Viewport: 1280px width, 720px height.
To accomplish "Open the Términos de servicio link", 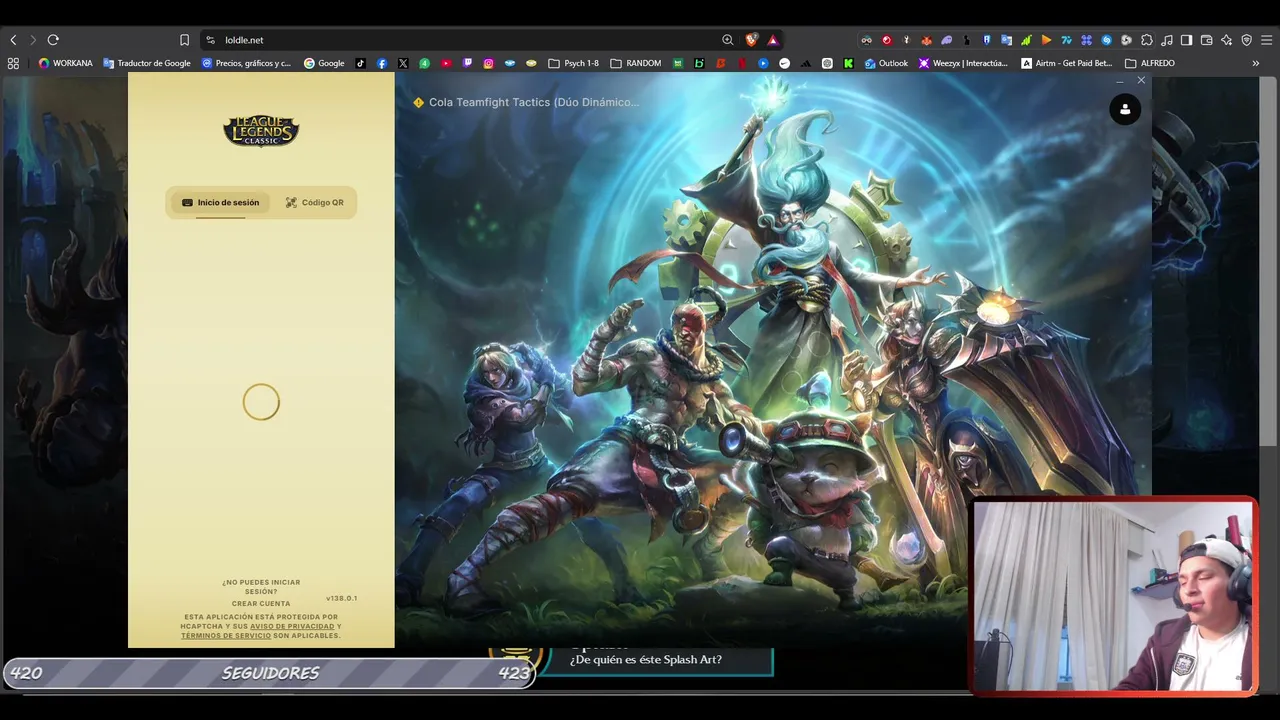I will 226,636.
